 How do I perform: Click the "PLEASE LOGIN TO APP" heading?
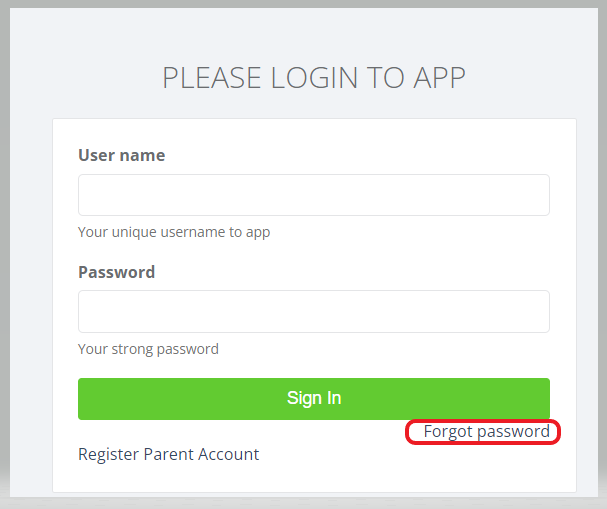click(x=313, y=78)
